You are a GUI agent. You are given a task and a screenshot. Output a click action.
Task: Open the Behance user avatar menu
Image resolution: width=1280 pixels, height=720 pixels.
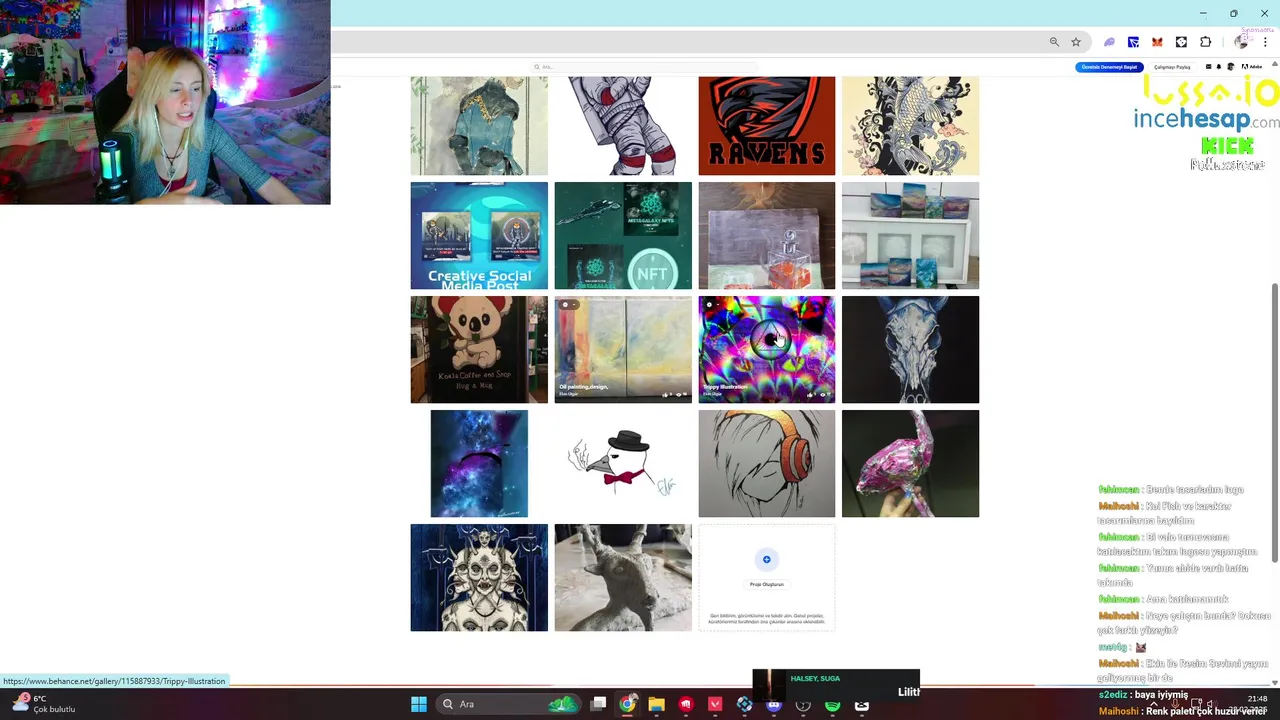click(x=1231, y=67)
